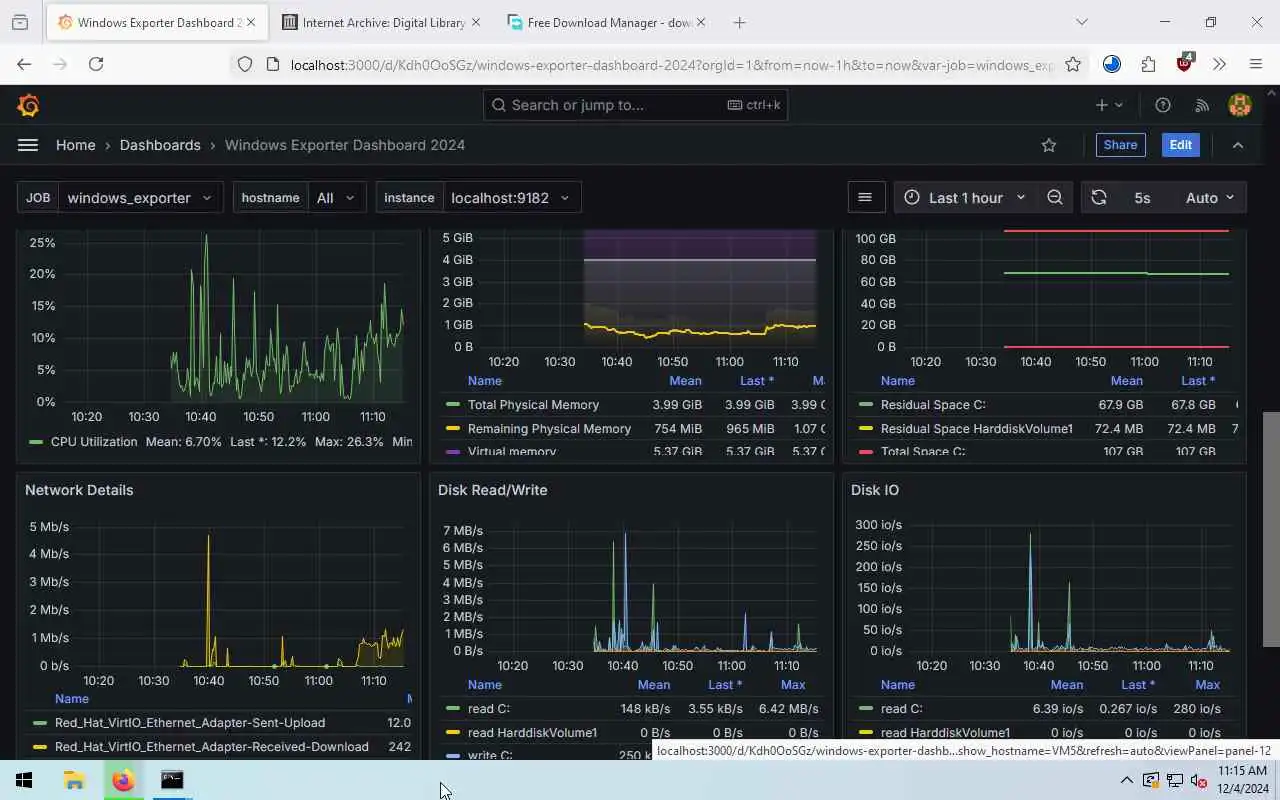Focus the Search or jump to field
1280x800 pixels.
pyautogui.click(x=635, y=105)
